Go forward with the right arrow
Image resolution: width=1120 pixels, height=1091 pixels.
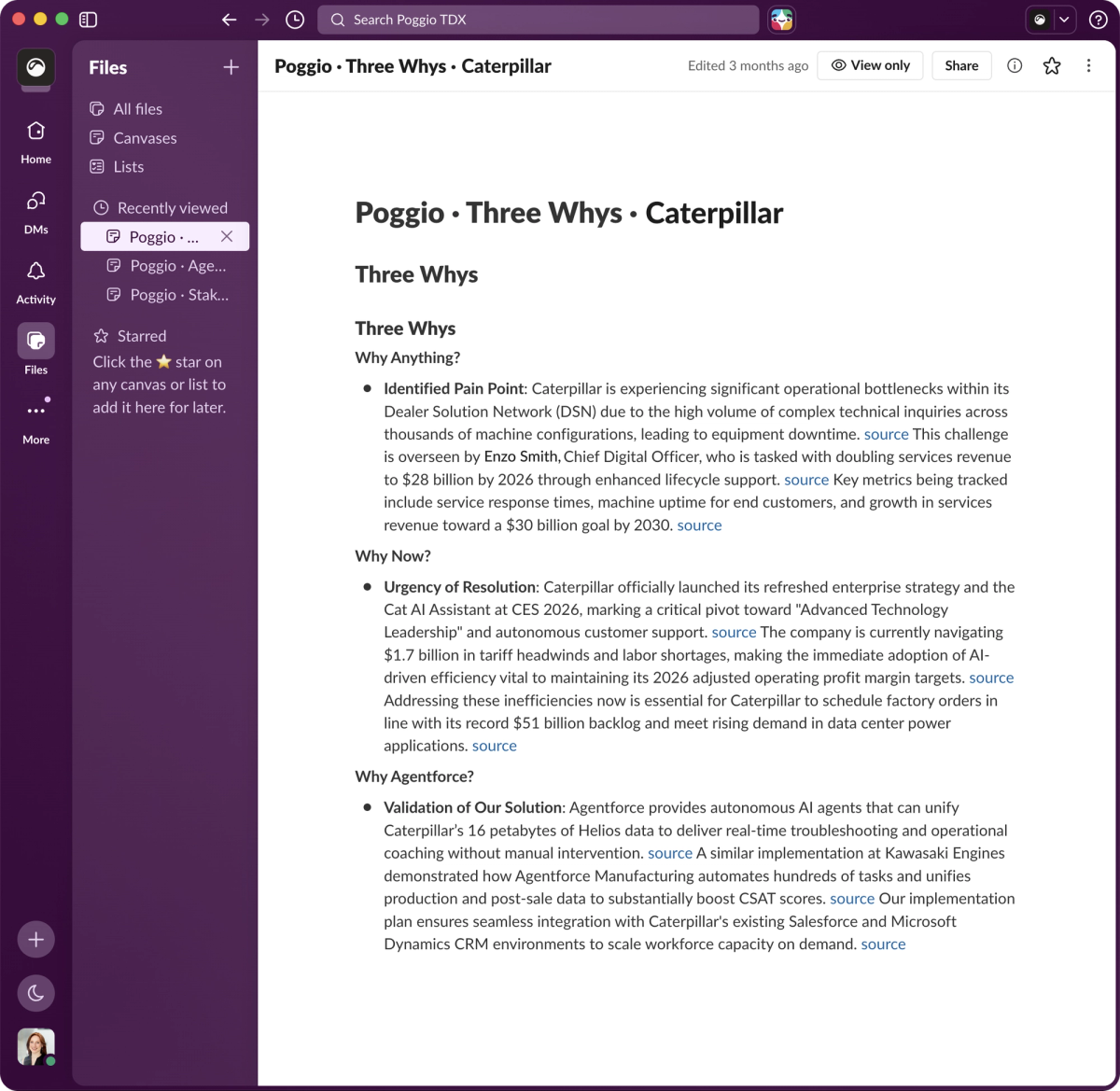[x=262, y=20]
